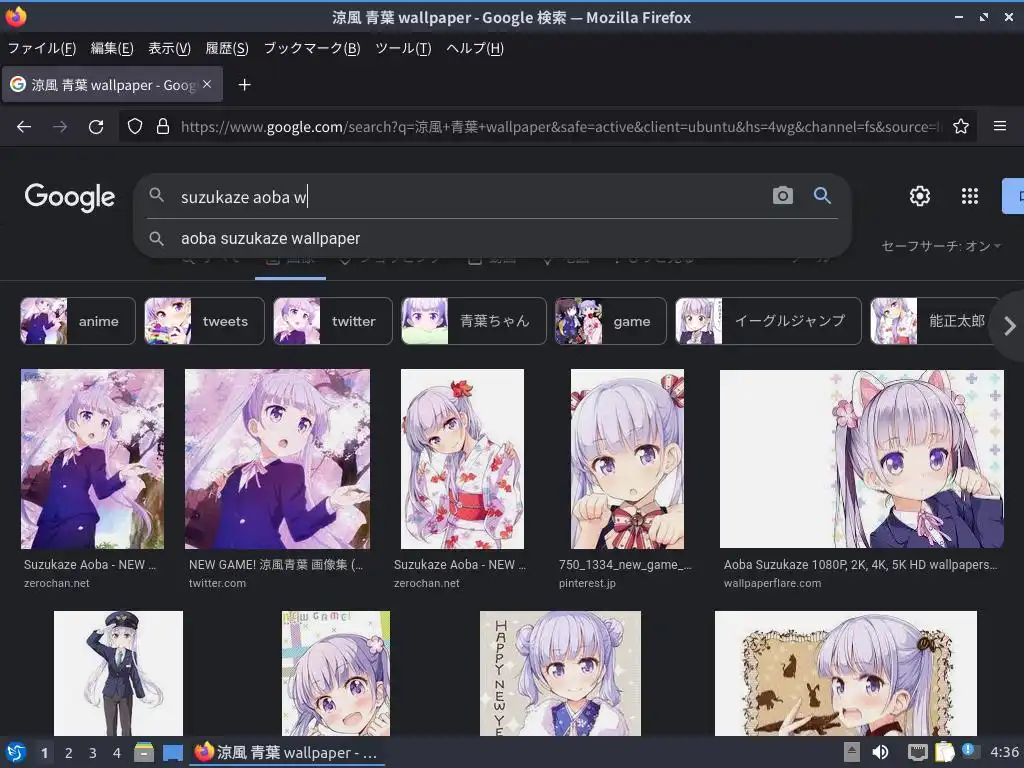1024x768 pixels.
Task: Open the NEW GAME! blushing chibi image
Action: pos(336,673)
